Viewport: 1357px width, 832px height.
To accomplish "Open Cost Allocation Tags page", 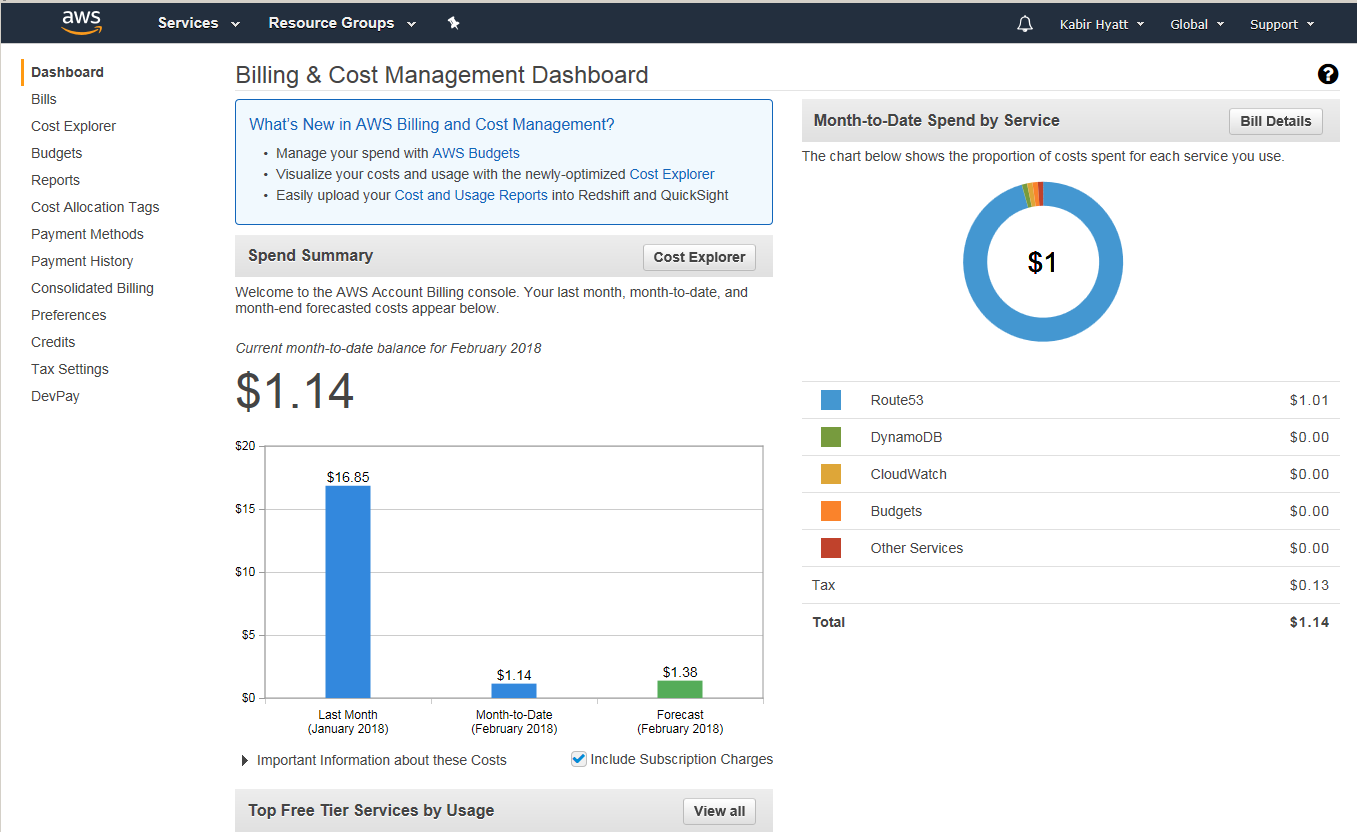I will 95,207.
